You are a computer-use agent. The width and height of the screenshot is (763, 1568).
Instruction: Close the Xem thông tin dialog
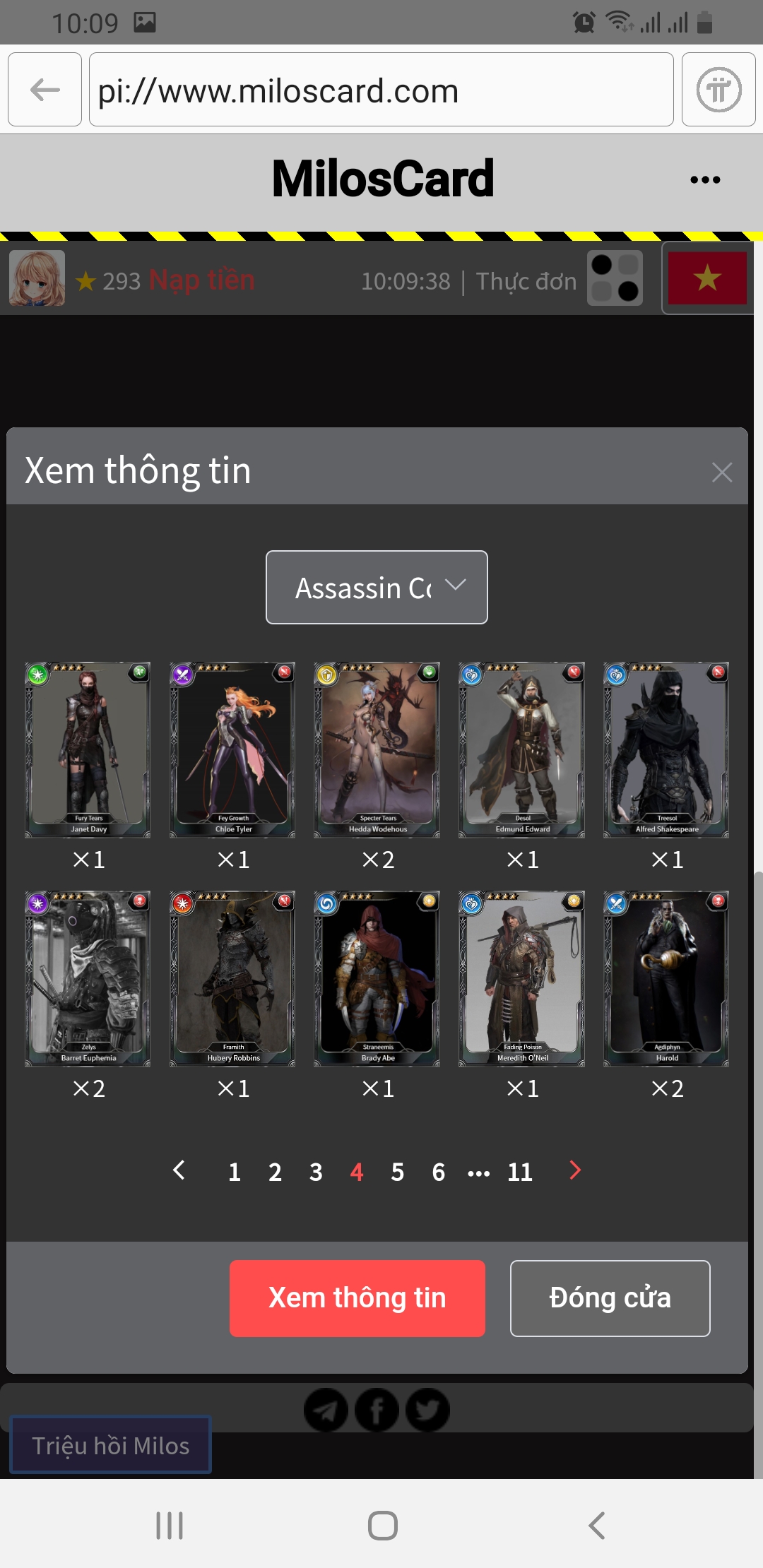click(722, 472)
